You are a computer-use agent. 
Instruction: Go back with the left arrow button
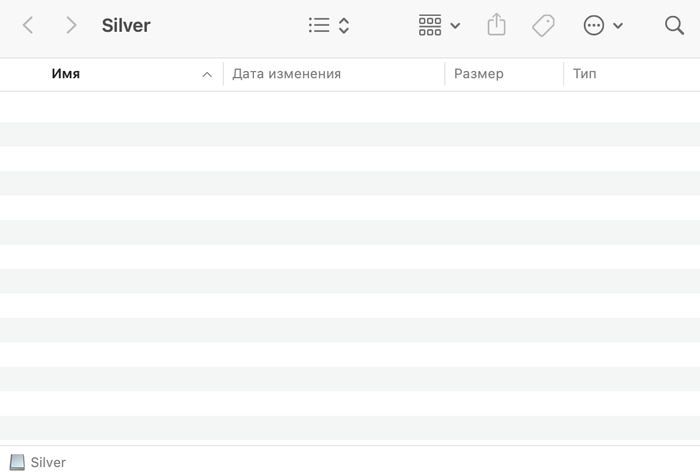(28, 26)
